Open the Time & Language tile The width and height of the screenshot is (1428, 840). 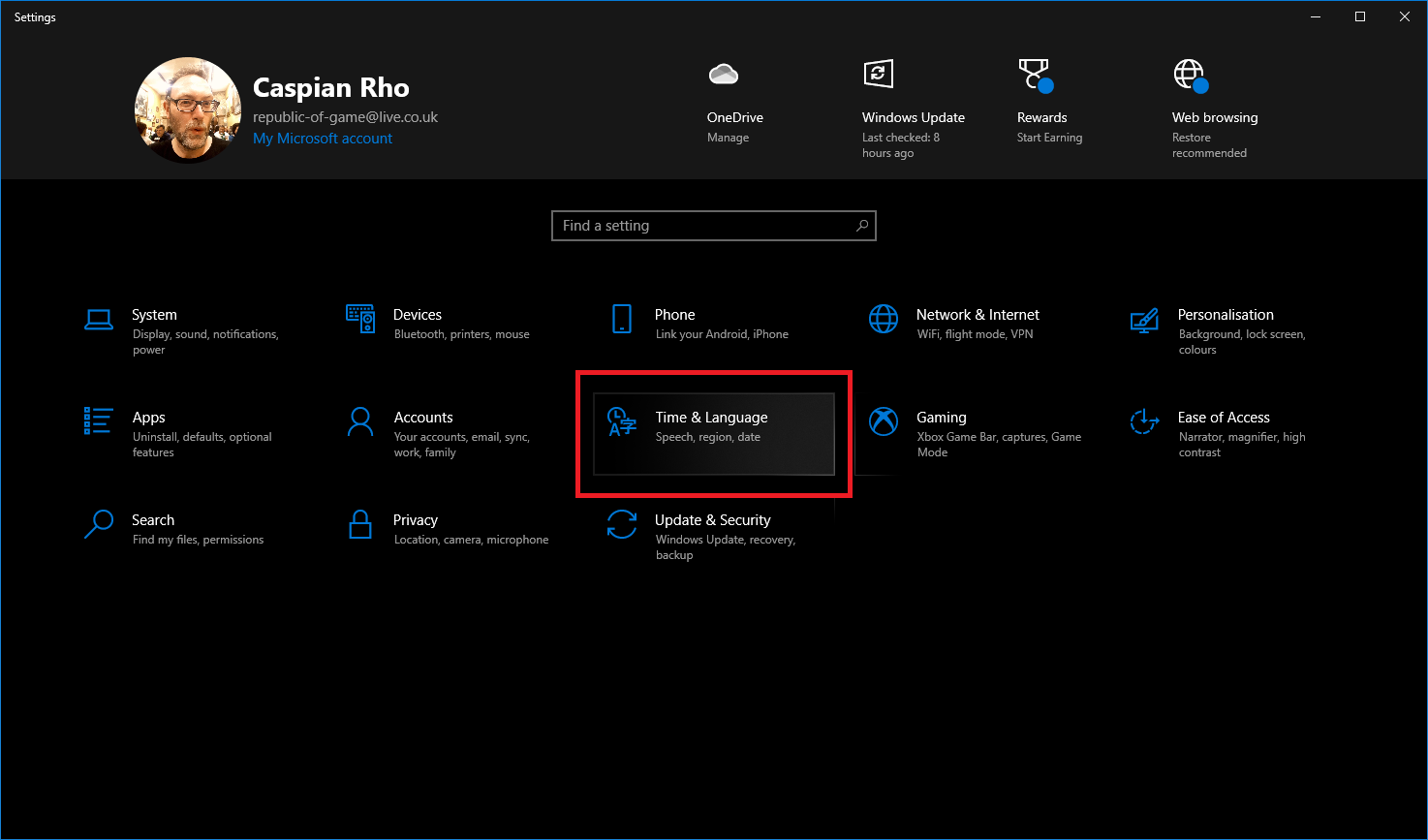point(713,434)
